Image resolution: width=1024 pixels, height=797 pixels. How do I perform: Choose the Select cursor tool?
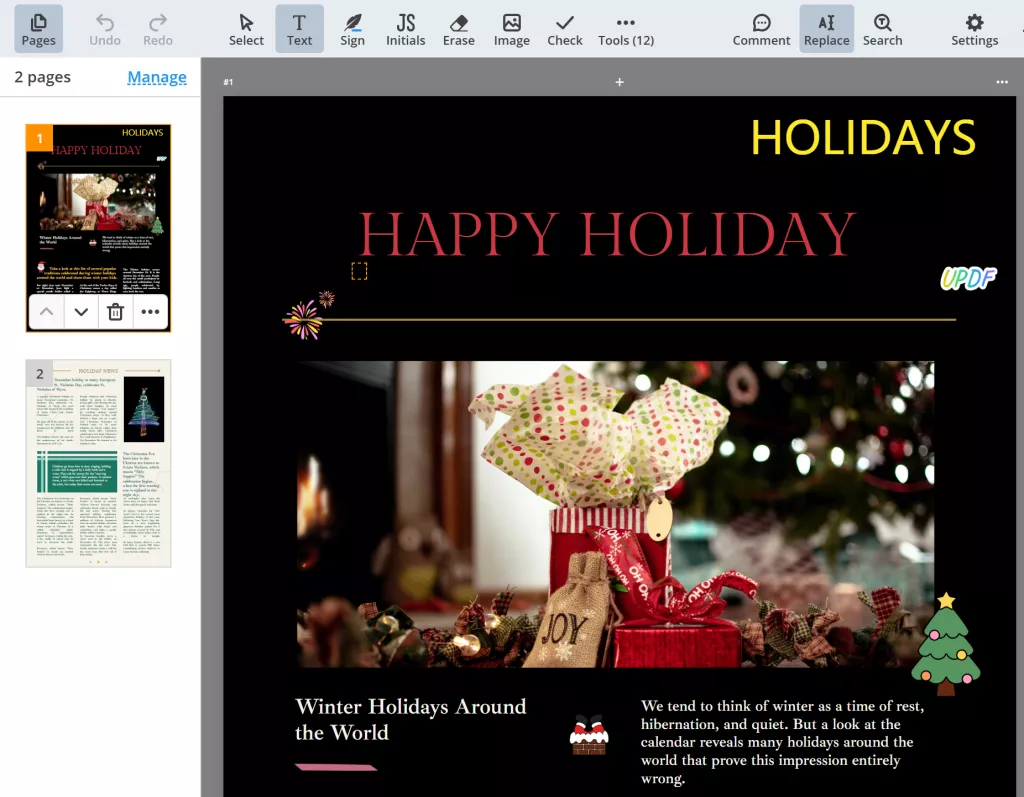click(246, 29)
